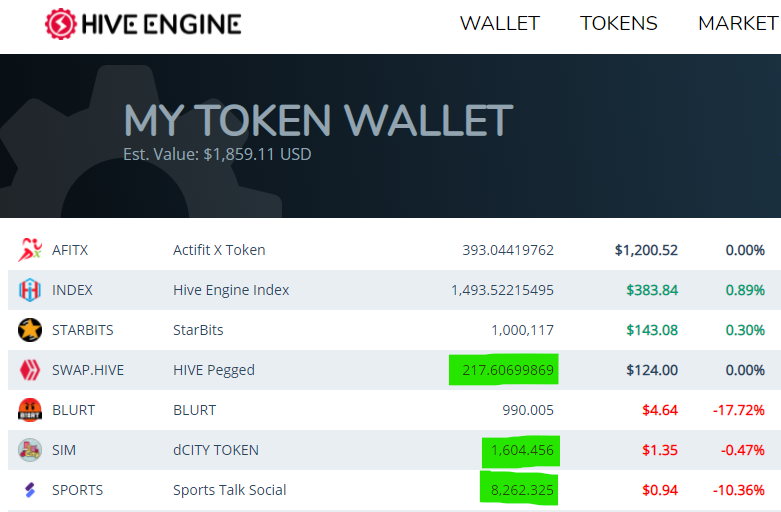Click the dCITY TOKEN name
Viewport: 781px width, 512px height.
tap(216, 450)
